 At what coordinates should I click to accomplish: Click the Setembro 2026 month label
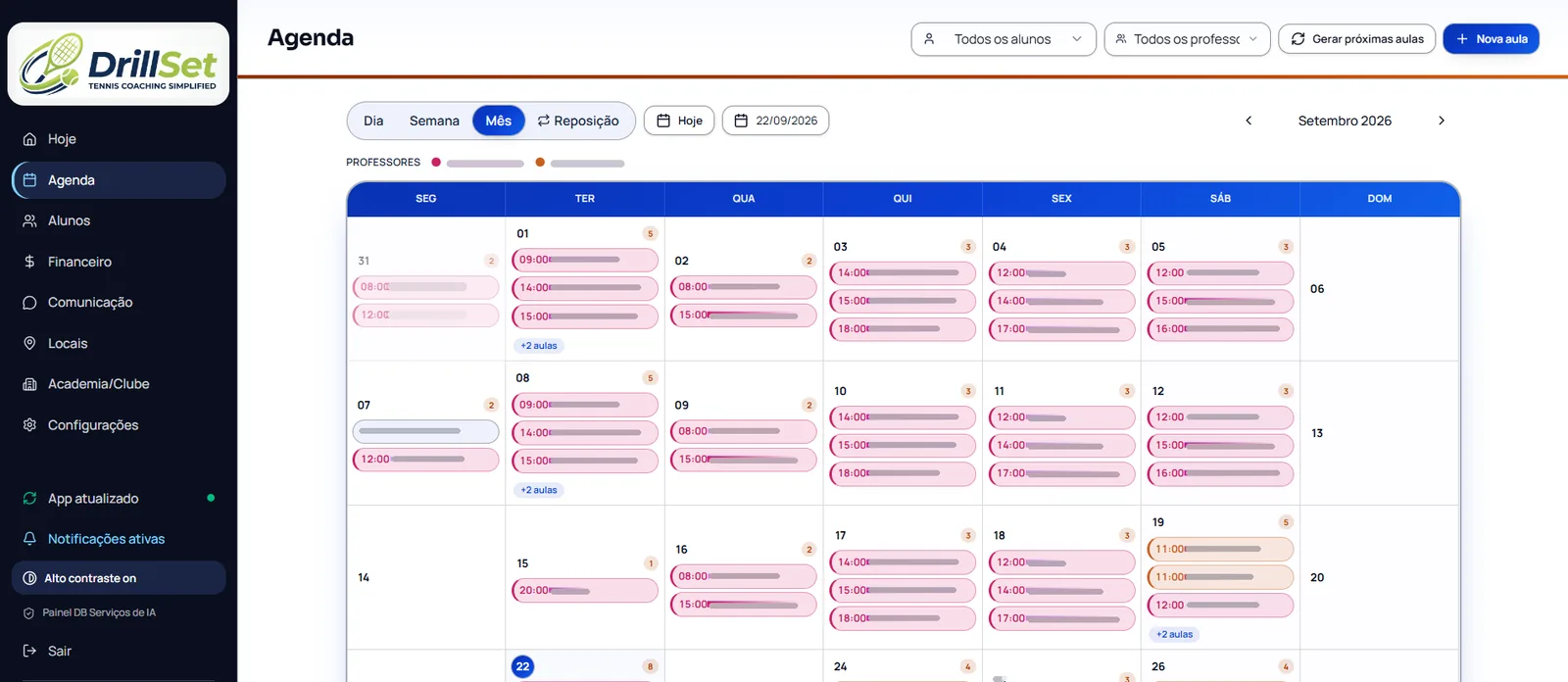[x=1345, y=121]
